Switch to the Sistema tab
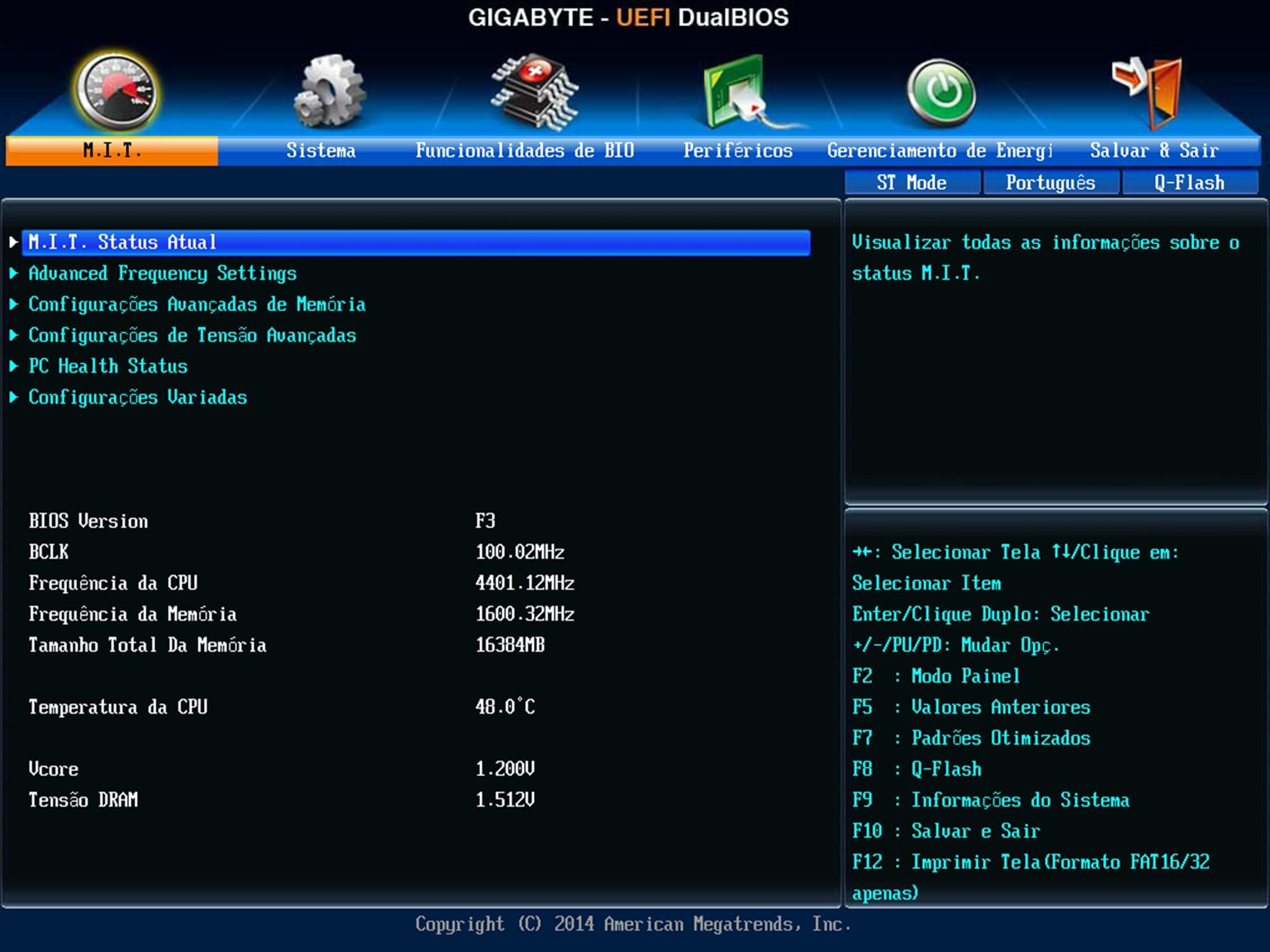This screenshot has height=952, width=1270. point(321,151)
